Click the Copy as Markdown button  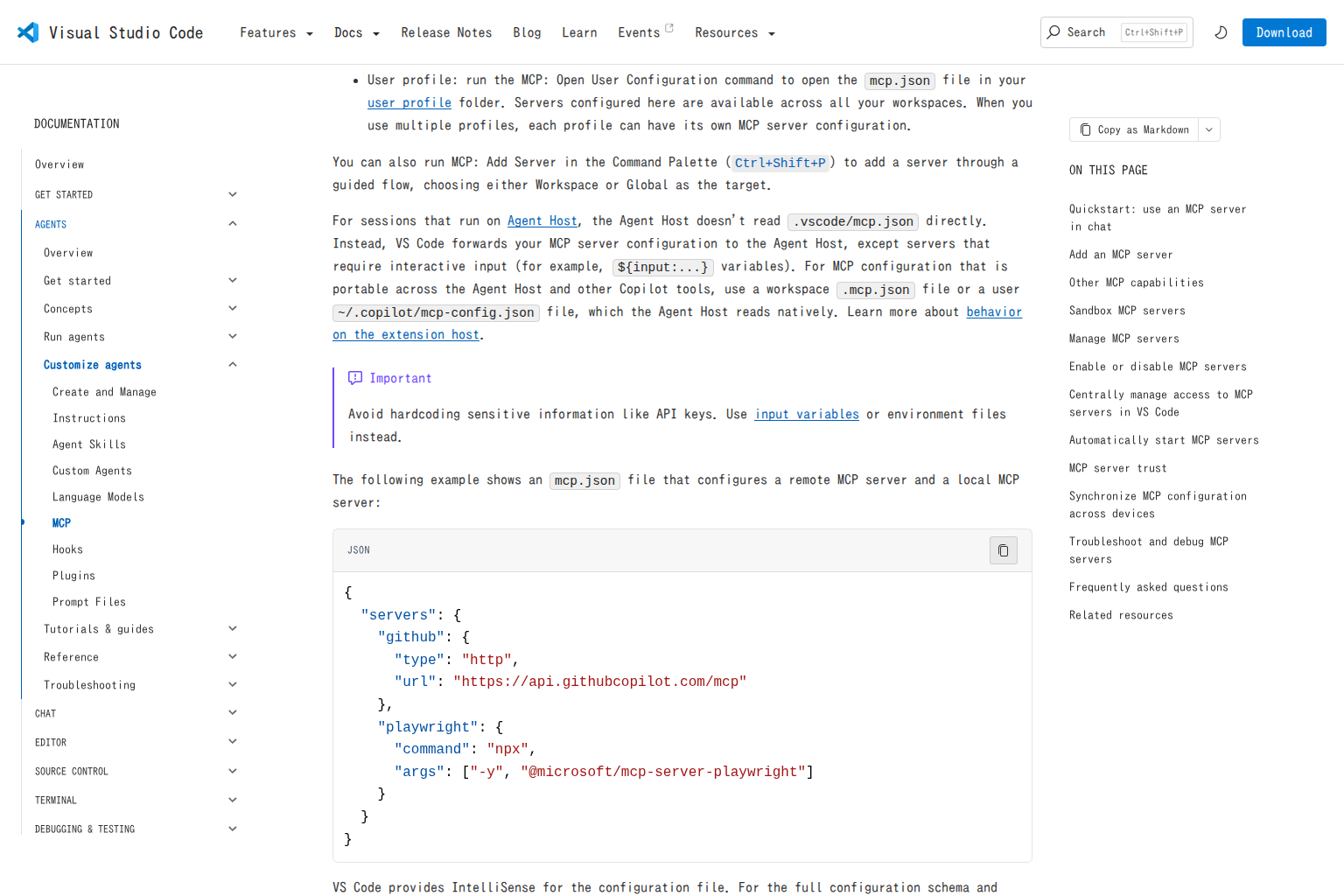(1134, 129)
